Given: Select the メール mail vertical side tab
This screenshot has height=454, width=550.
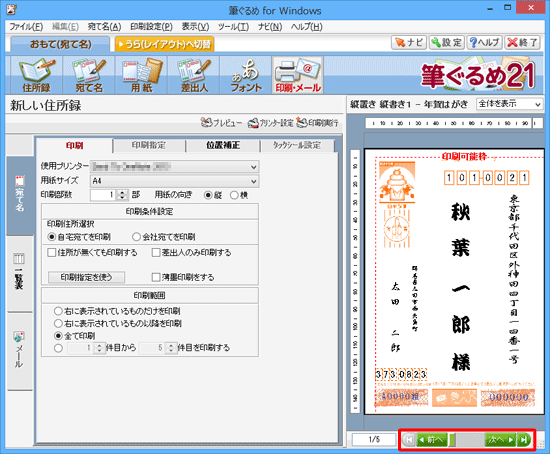Looking at the screenshot, I should [20, 351].
